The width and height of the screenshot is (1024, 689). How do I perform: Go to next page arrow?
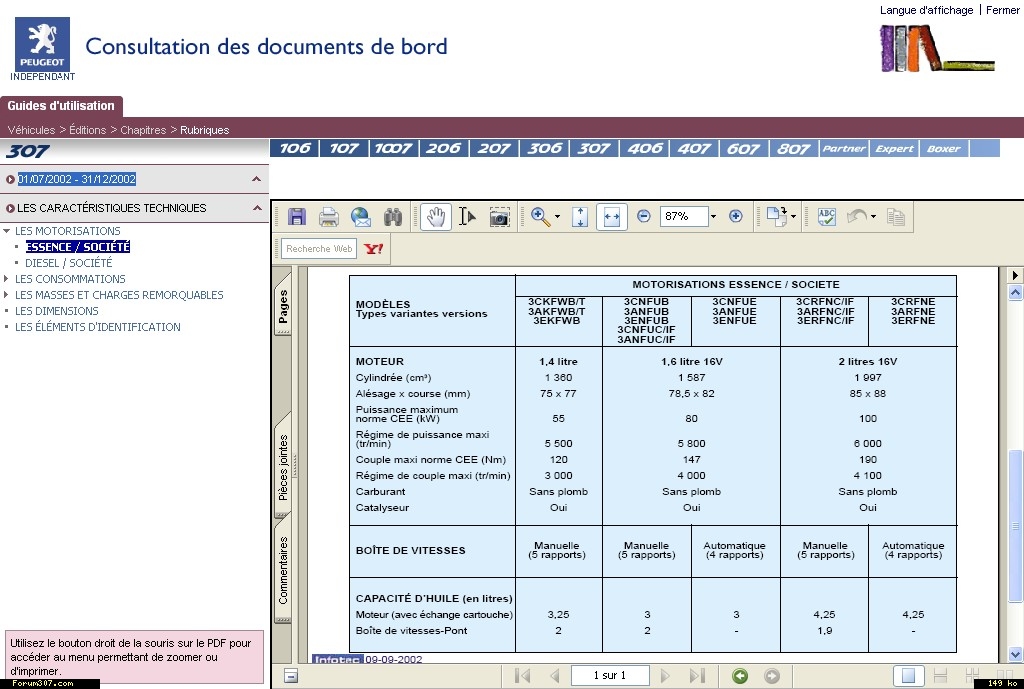(665, 675)
